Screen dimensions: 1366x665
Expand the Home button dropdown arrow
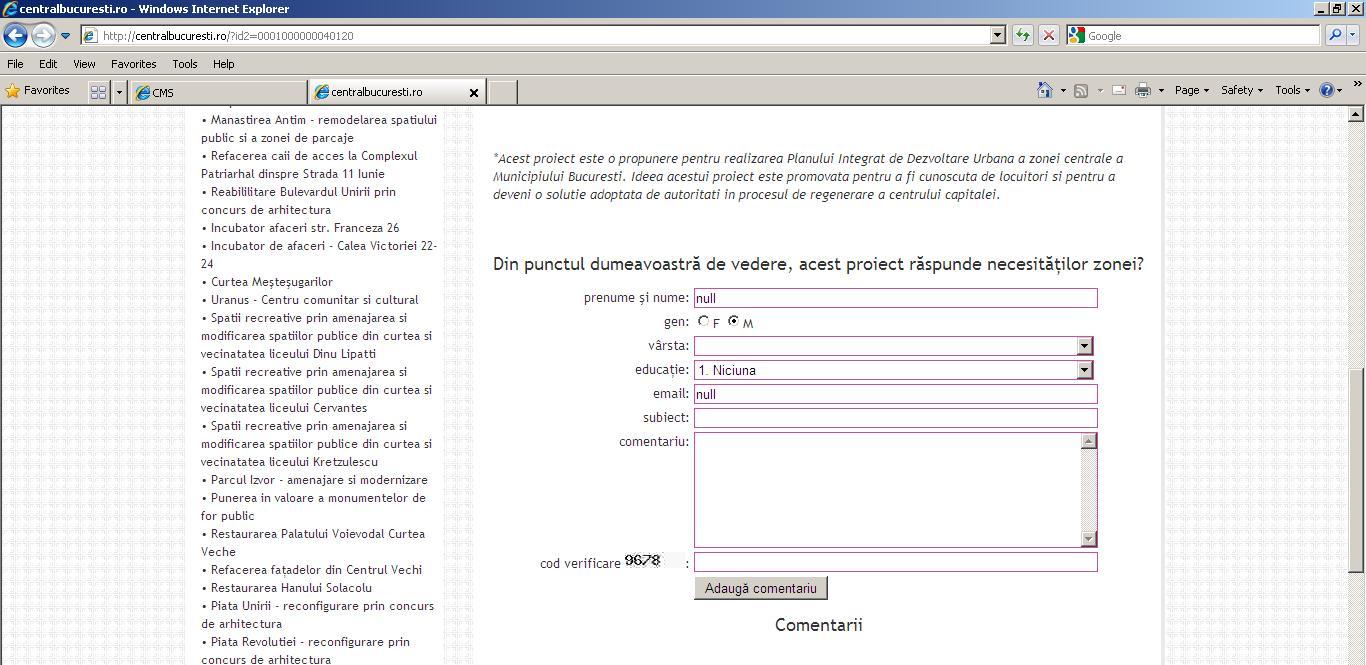[1063, 91]
